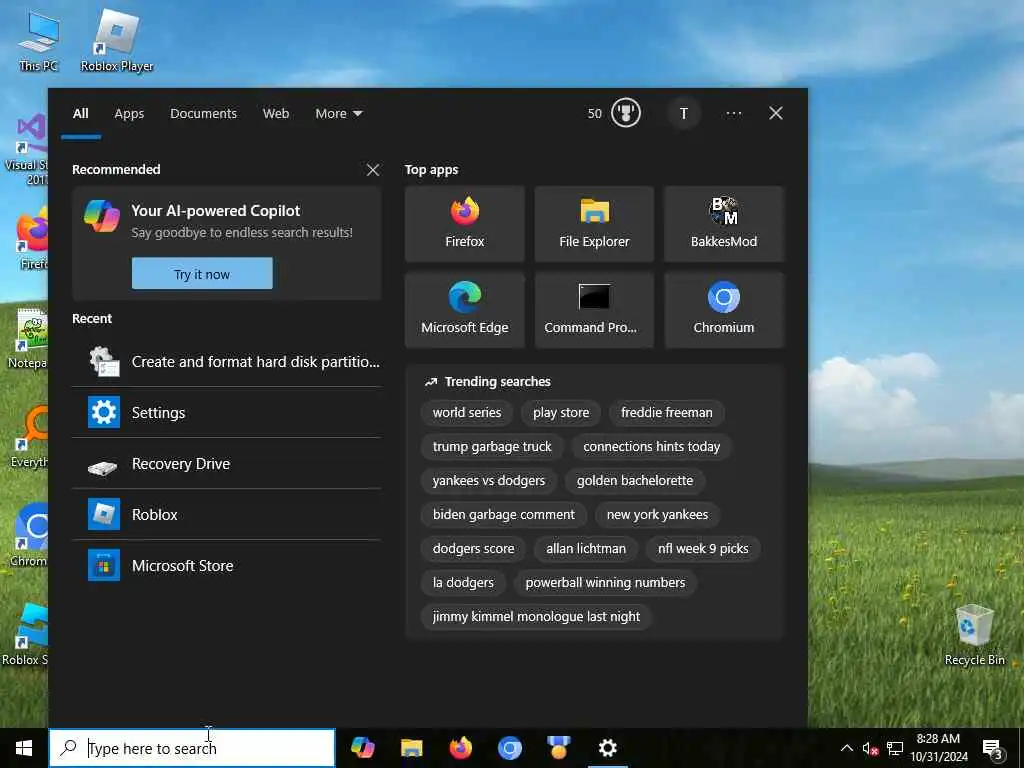The width and height of the screenshot is (1024, 768).
Task: Open Copilot from the taskbar
Action: 362,747
